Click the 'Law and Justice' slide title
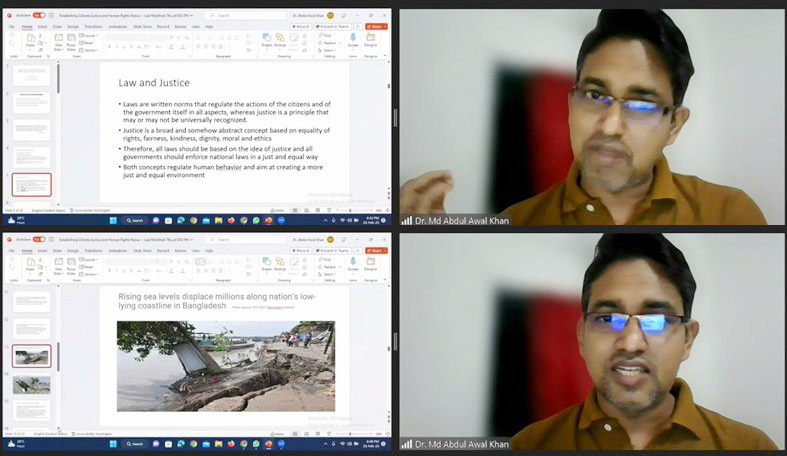Screen dimensions: 787x456 pyautogui.click(x=154, y=83)
